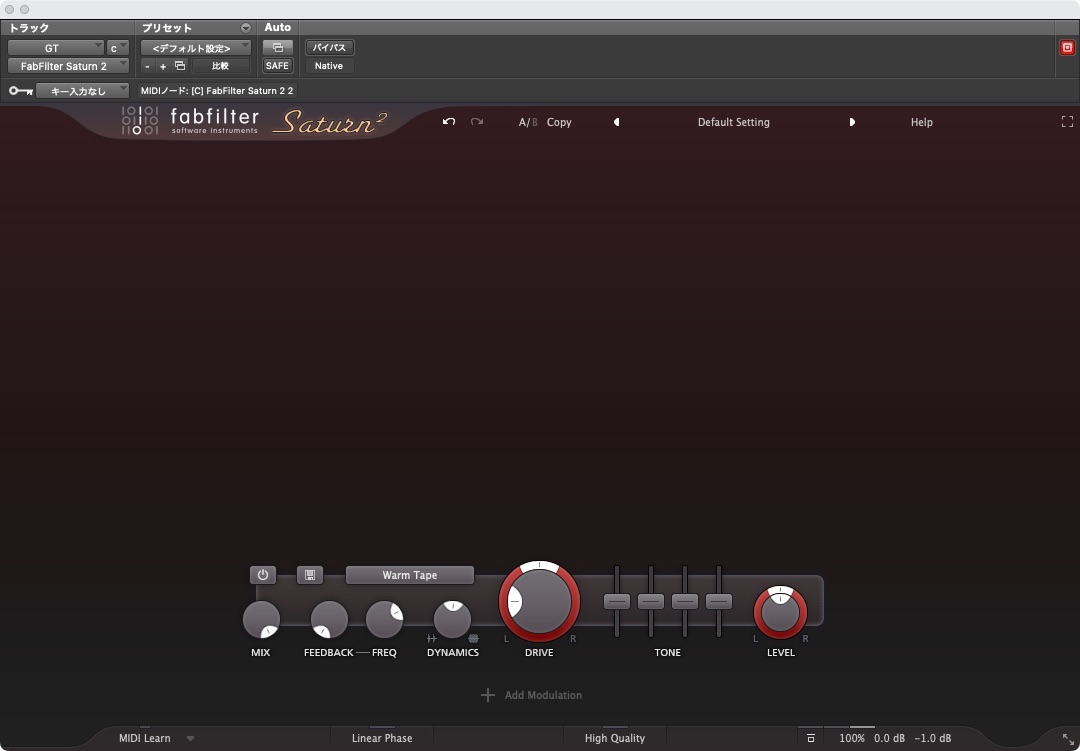Click the 100% mix value in the bottom bar
This screenshot has height=751, width=1080.
pos(852,738)
